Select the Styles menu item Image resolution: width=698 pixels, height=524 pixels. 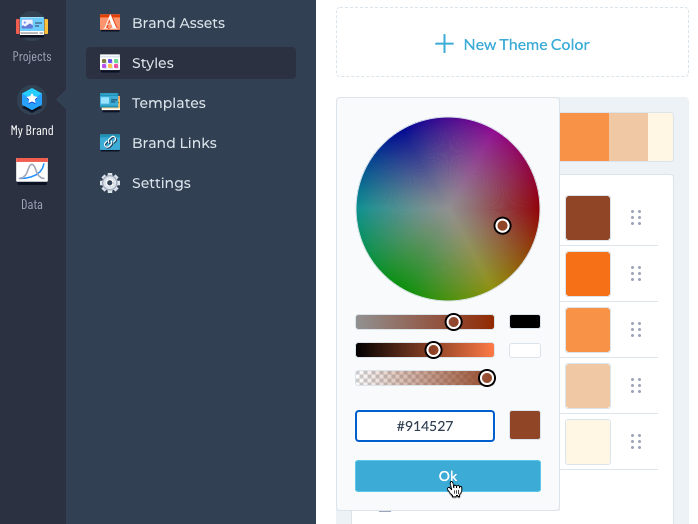(191, 63)
